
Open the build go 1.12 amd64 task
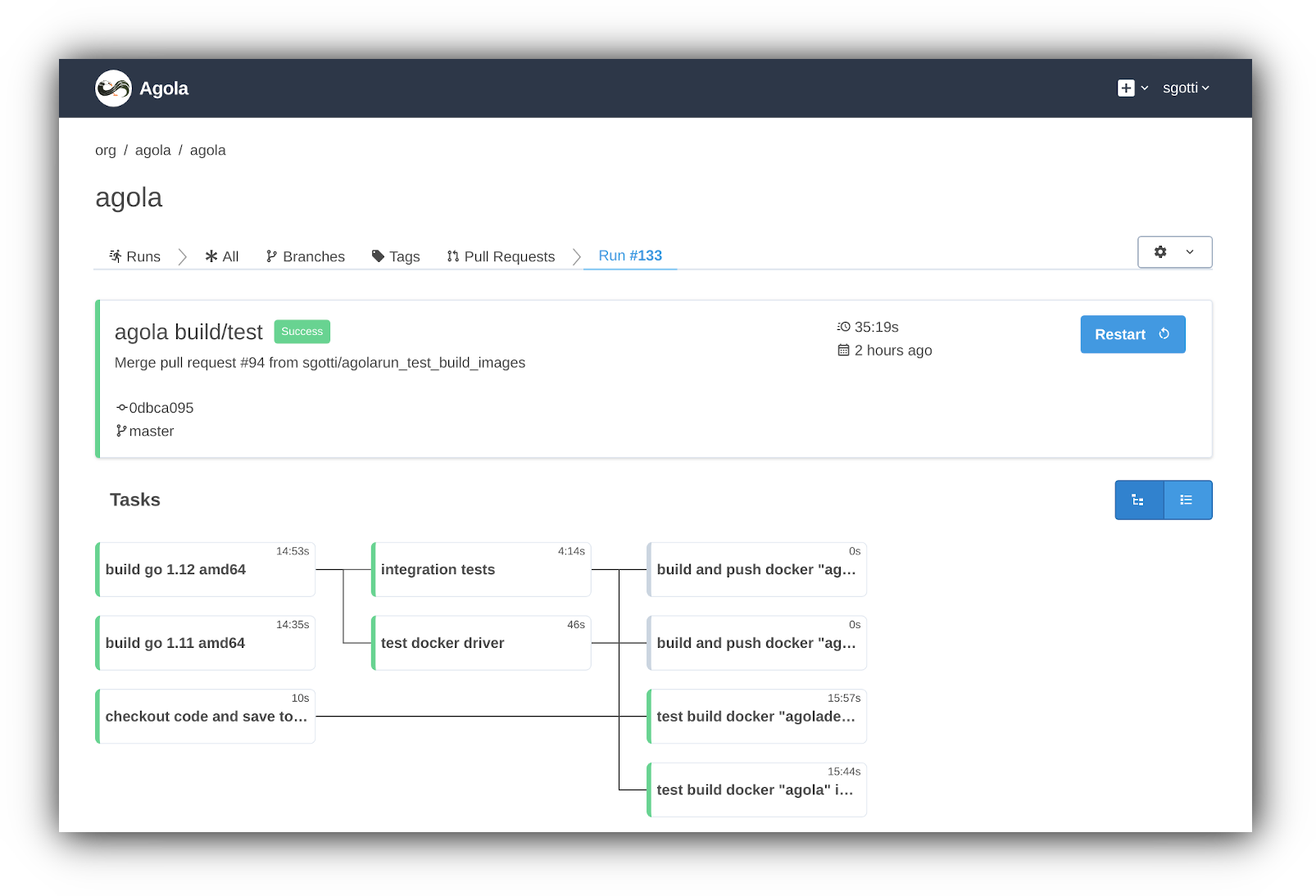coord(206,569)
